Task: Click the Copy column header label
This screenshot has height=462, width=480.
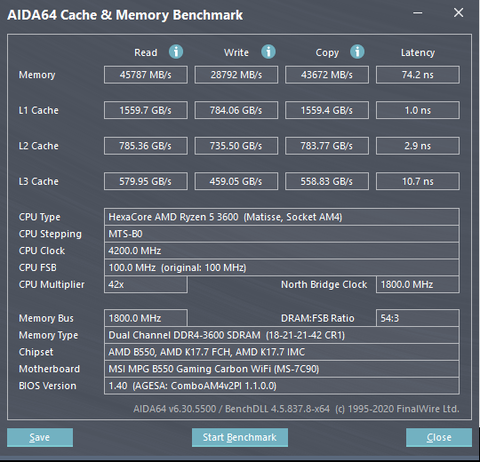Action: 327,53
